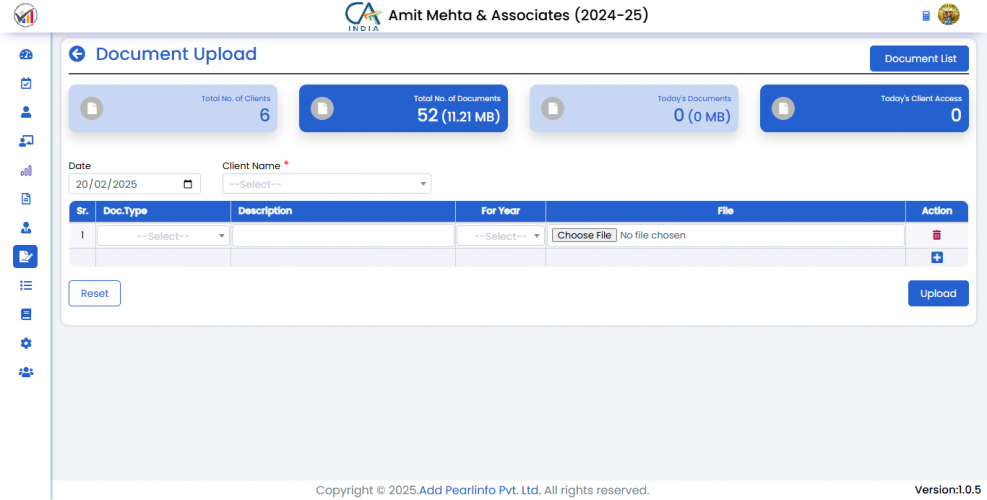Click the Document List button

click(920, 59)
